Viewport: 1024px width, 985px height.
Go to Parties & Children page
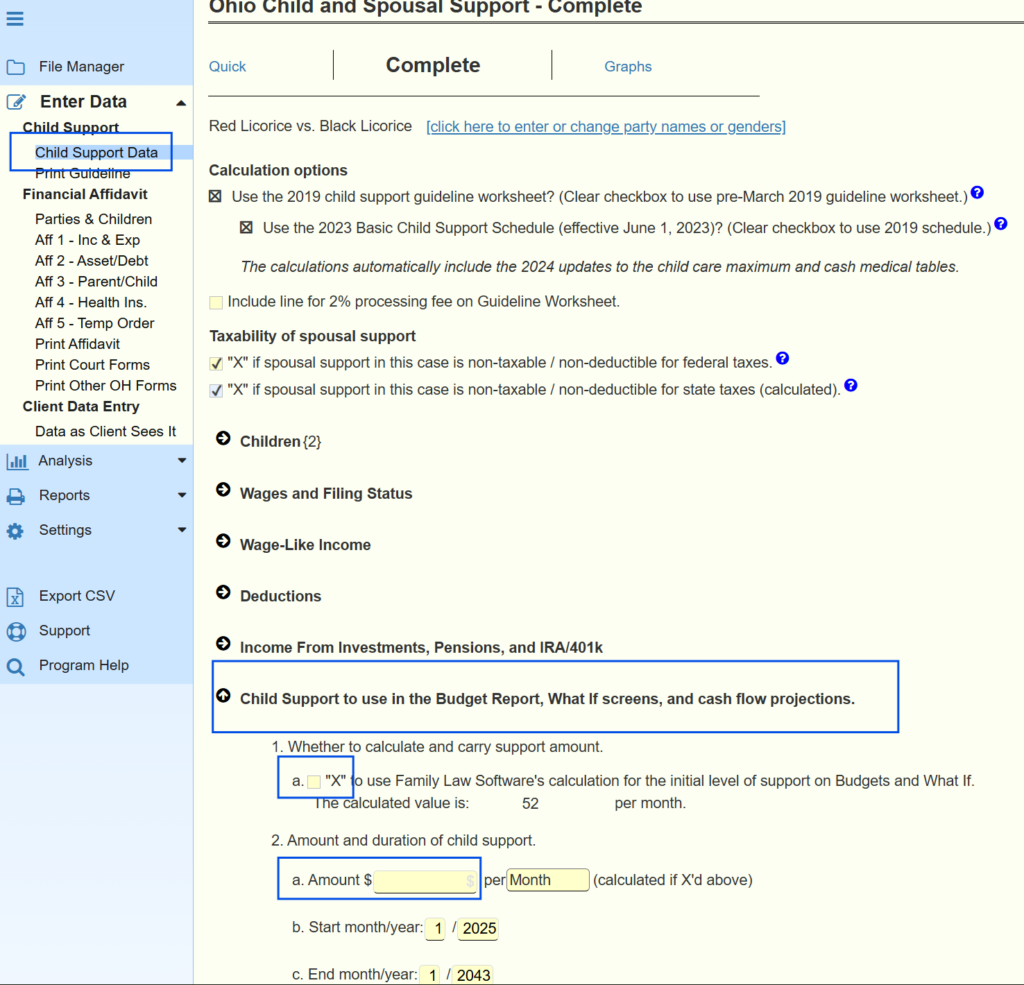tap(93, 219)
